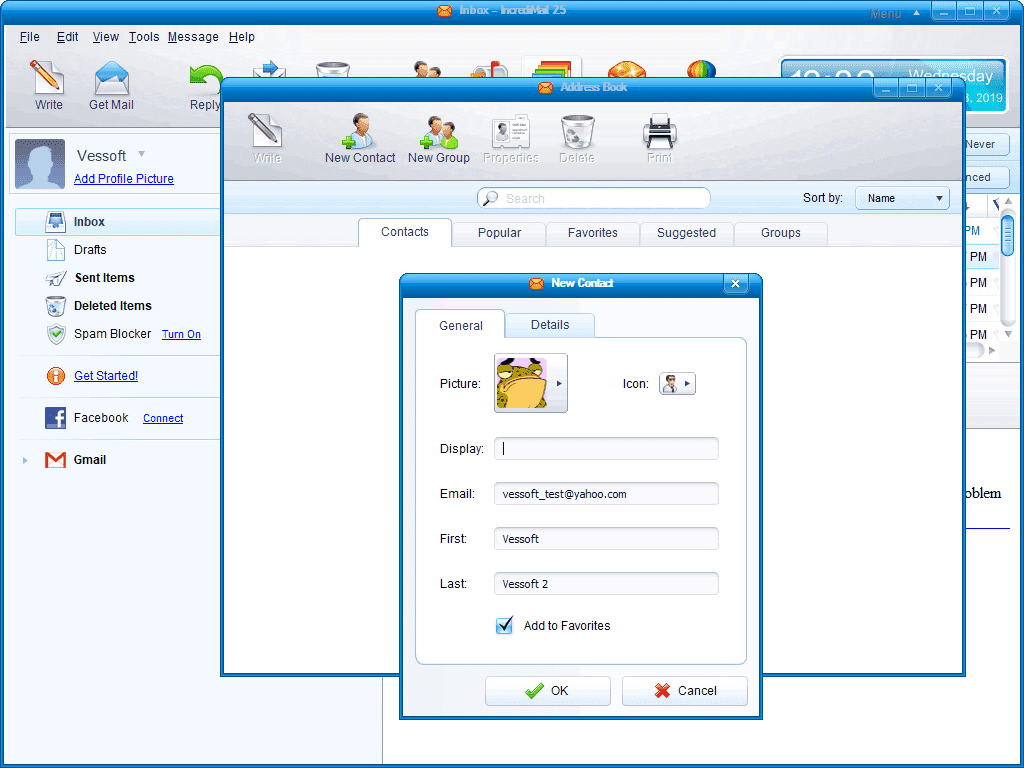
Task: Open the File menu
Action: pyautogui.click(x=29, y=37)
